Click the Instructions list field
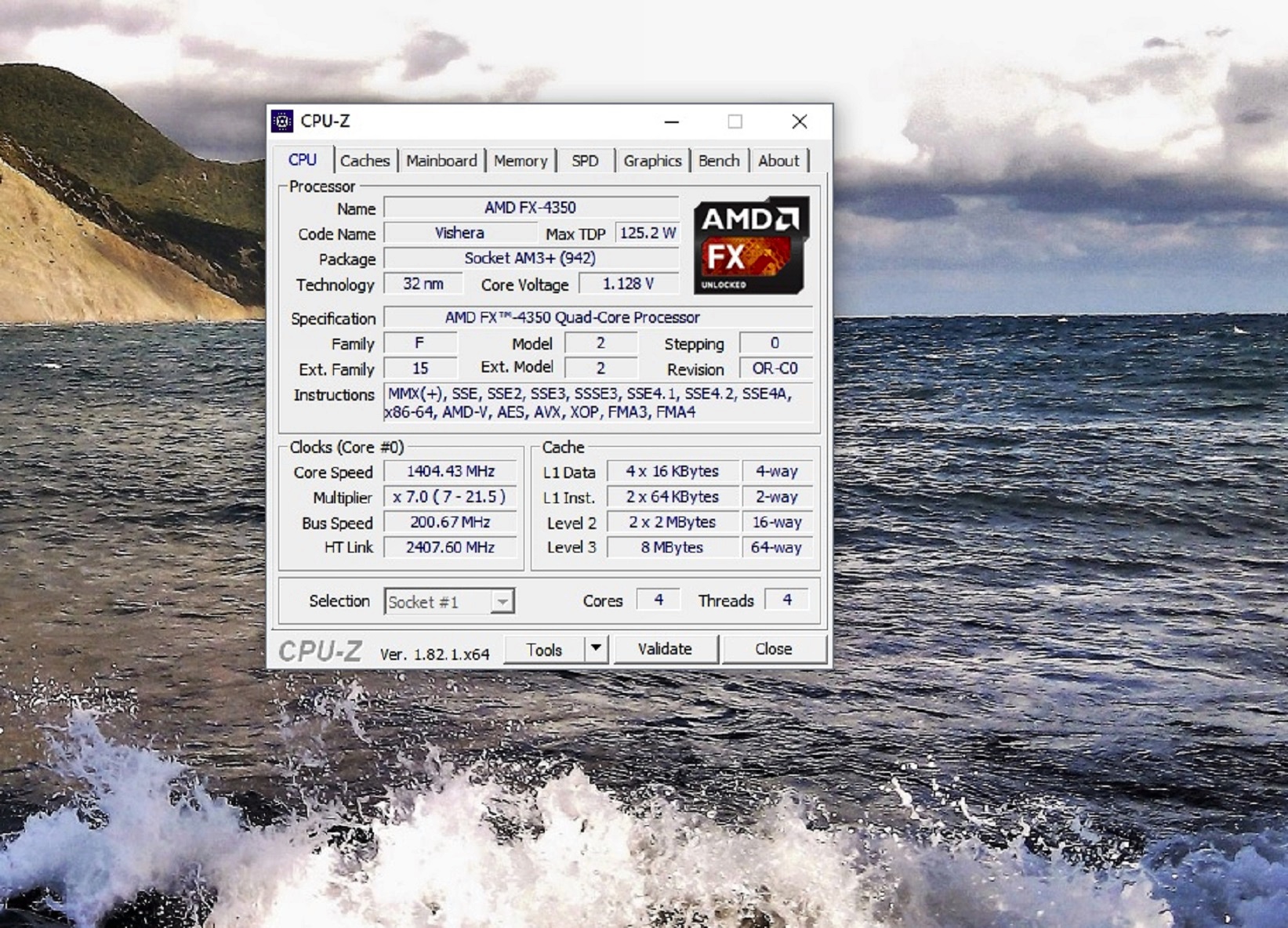The width and height of the screenshot is (1288, 928). click(598, 403)
